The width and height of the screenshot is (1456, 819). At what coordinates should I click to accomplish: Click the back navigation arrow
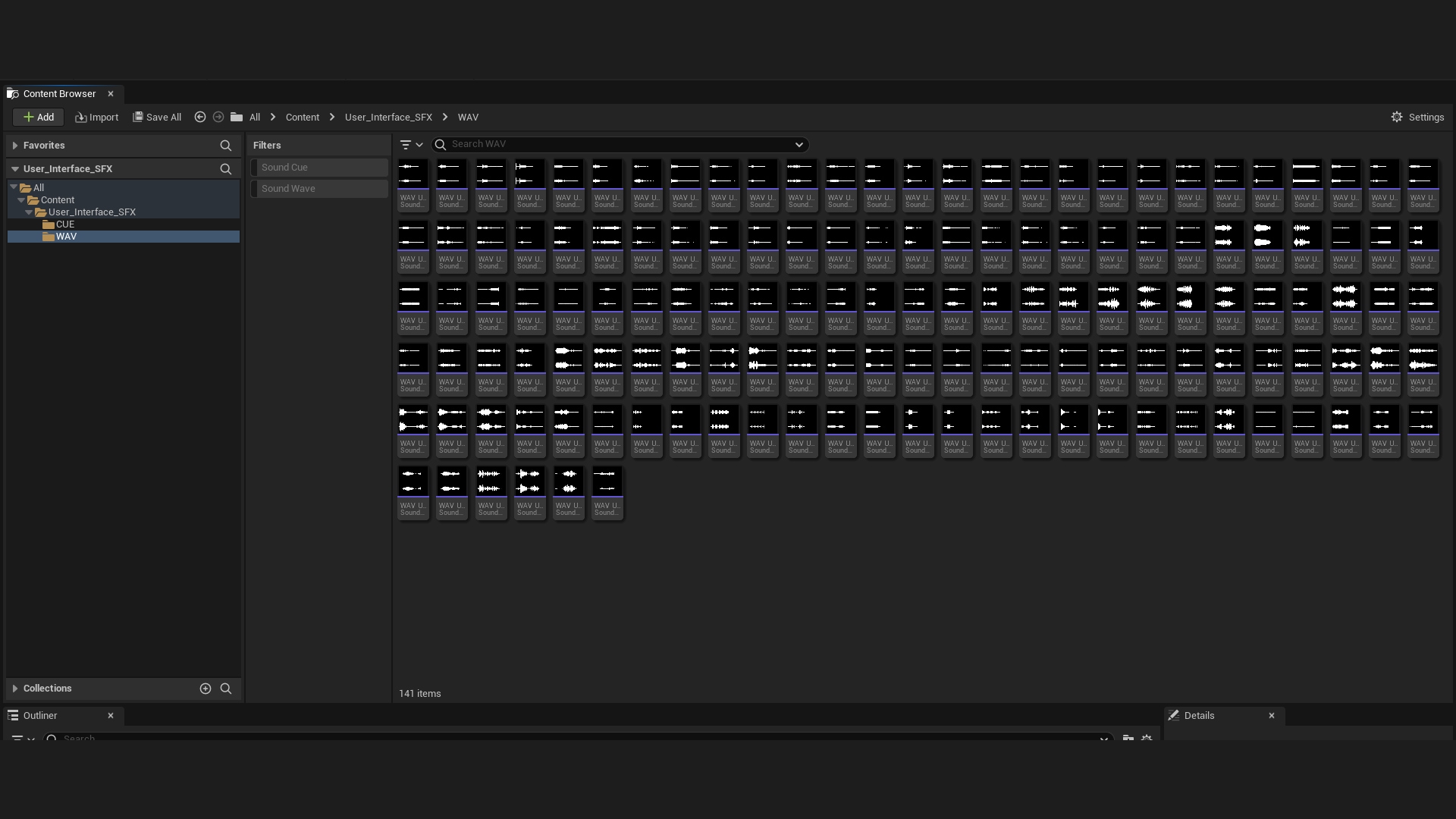[x=199, y=117]
